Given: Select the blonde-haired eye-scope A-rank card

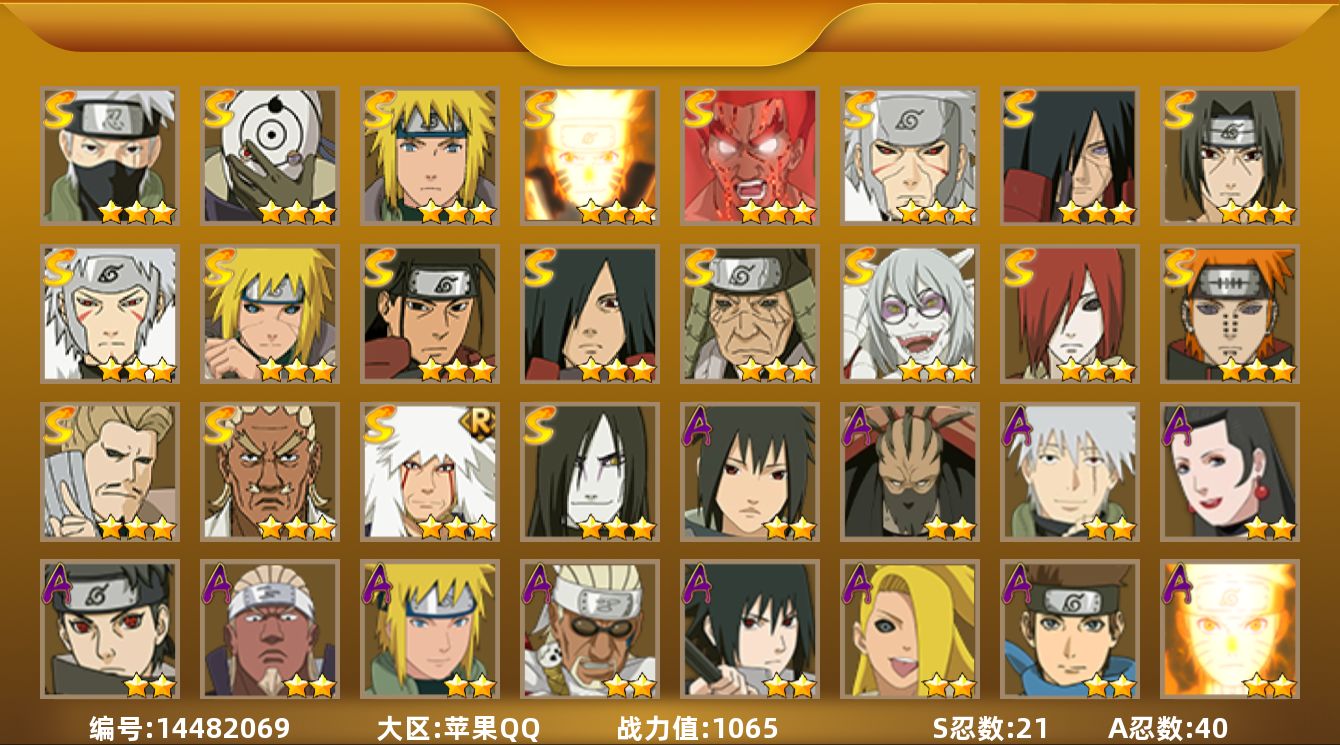Looking at the screenshot, I should (909, 629).
